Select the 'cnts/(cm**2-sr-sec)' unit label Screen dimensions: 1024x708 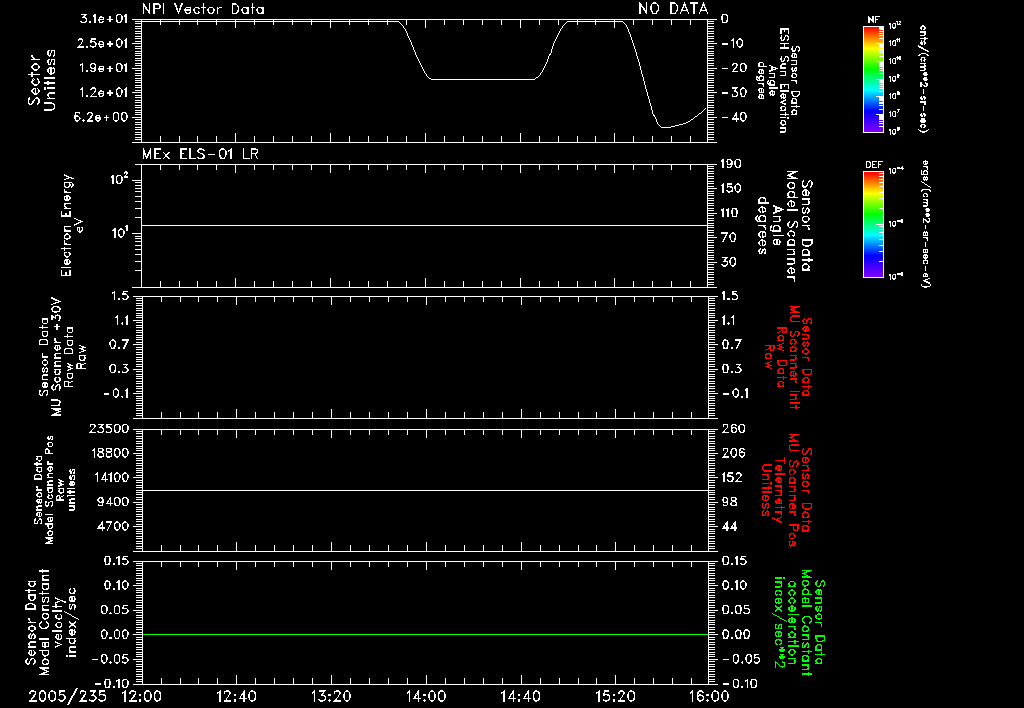(x=923, y=79)
